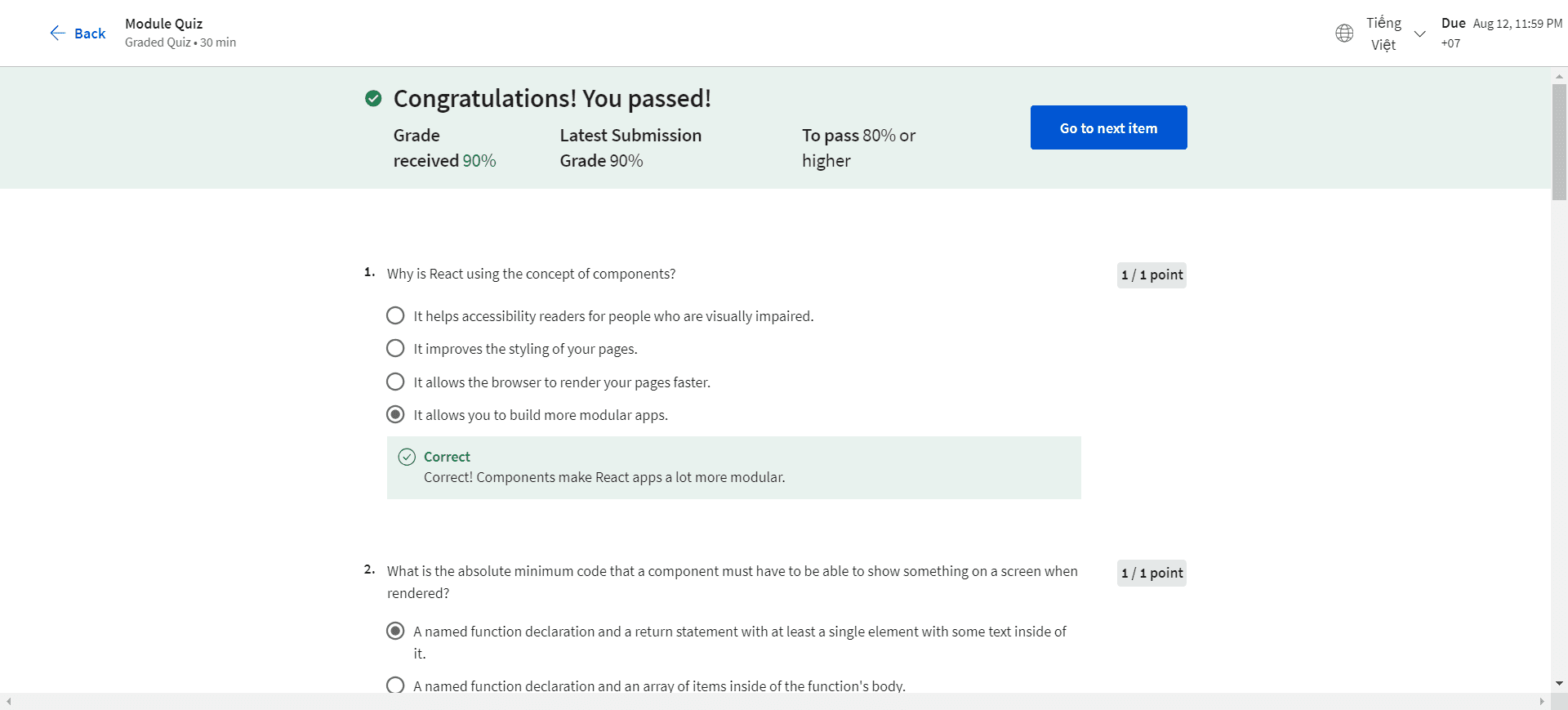Open the Tiếng Việt language selector

click(x=1383, y=33)
